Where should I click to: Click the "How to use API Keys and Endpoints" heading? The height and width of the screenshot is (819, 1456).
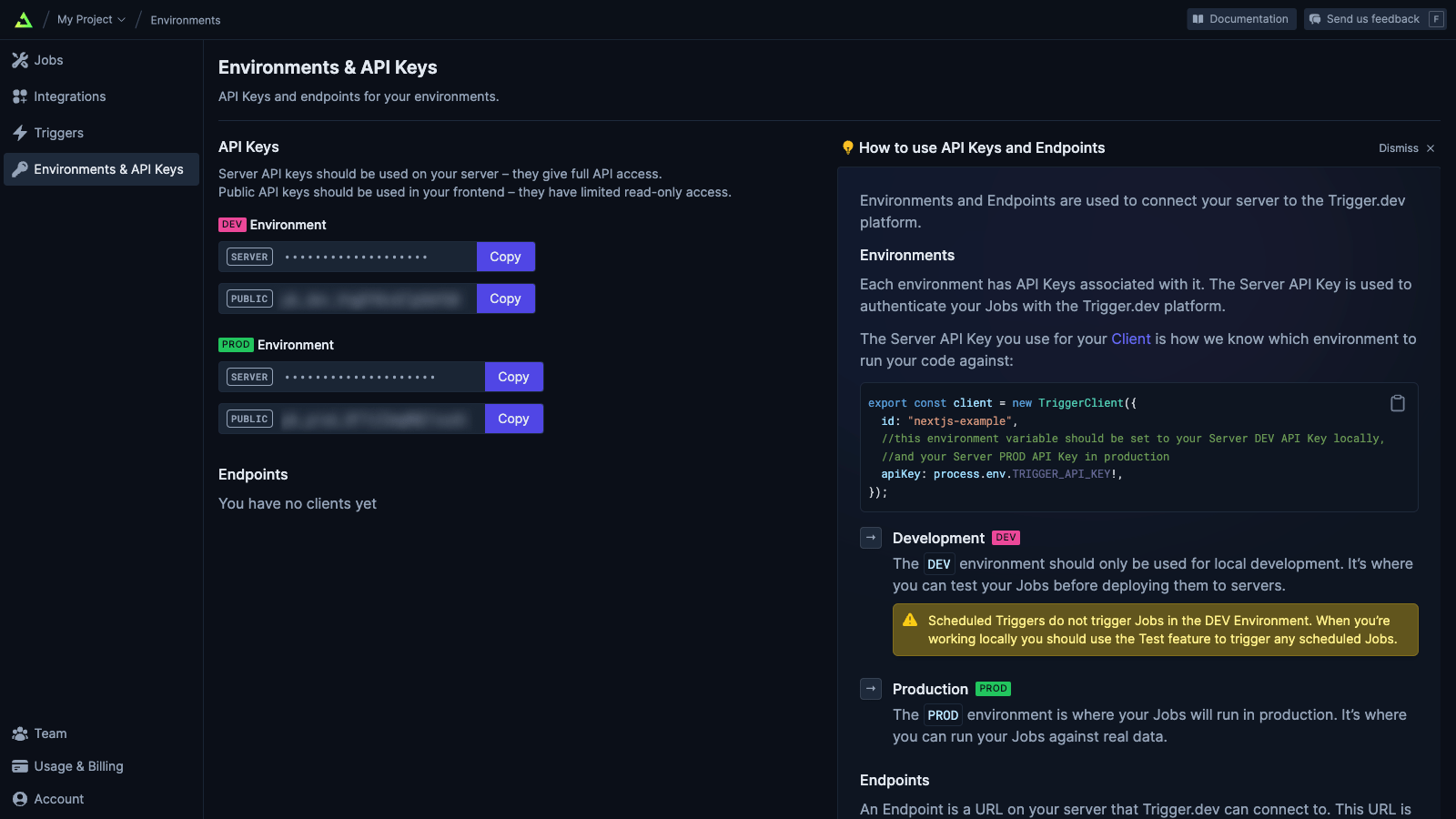click(982, 148)
